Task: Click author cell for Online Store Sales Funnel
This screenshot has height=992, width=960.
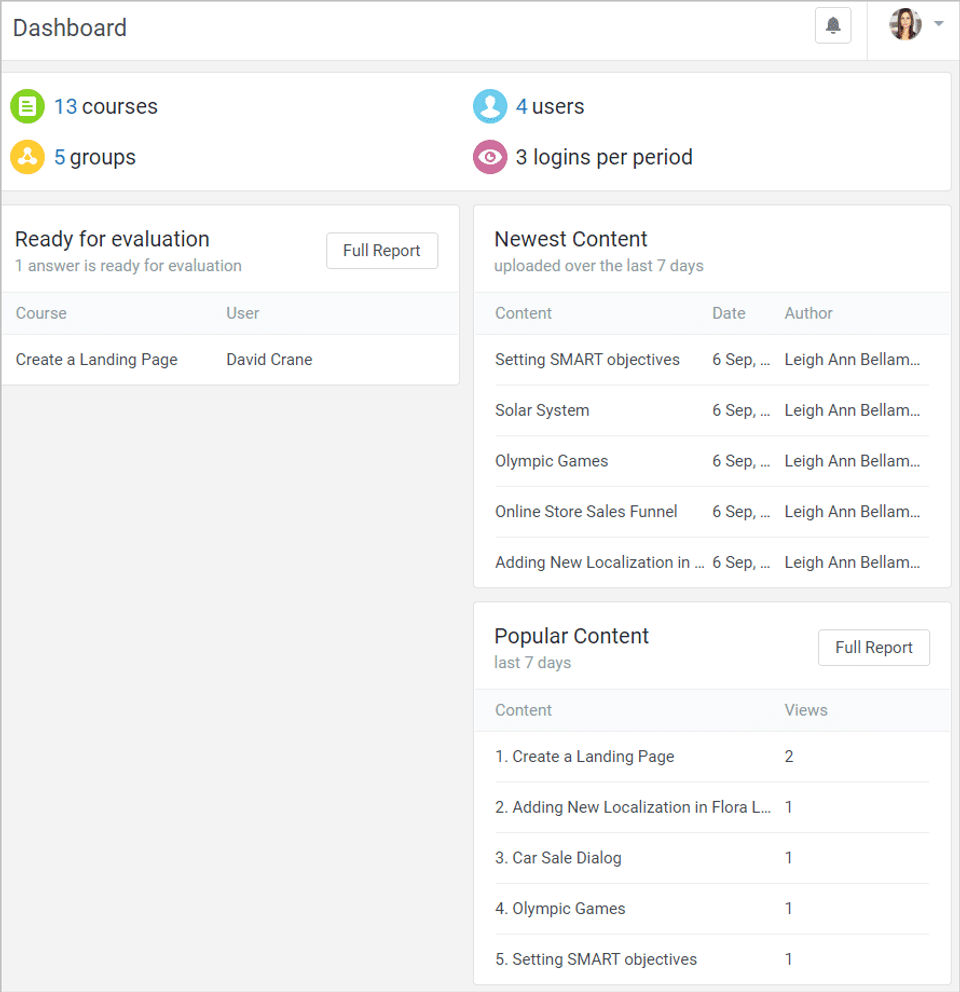Action: (852, 511)
